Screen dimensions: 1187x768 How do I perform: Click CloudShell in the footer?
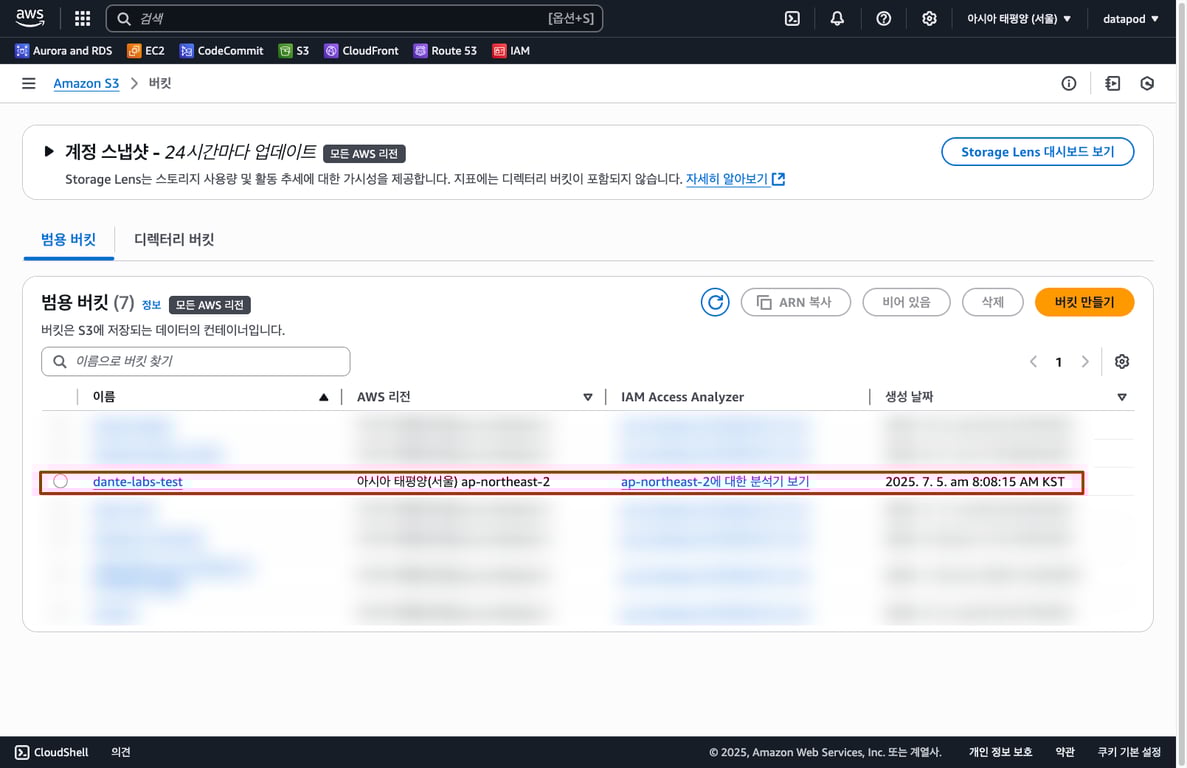51,752
